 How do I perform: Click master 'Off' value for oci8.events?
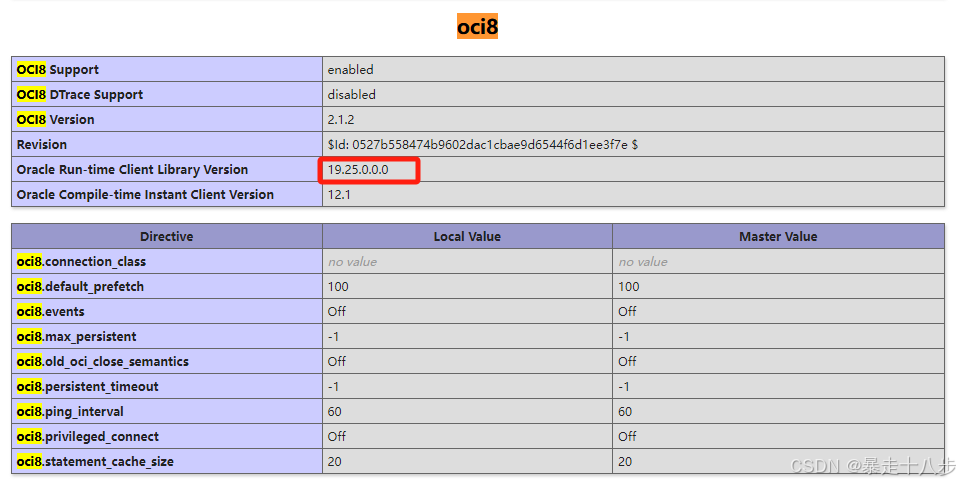click(x=628, y=312)
